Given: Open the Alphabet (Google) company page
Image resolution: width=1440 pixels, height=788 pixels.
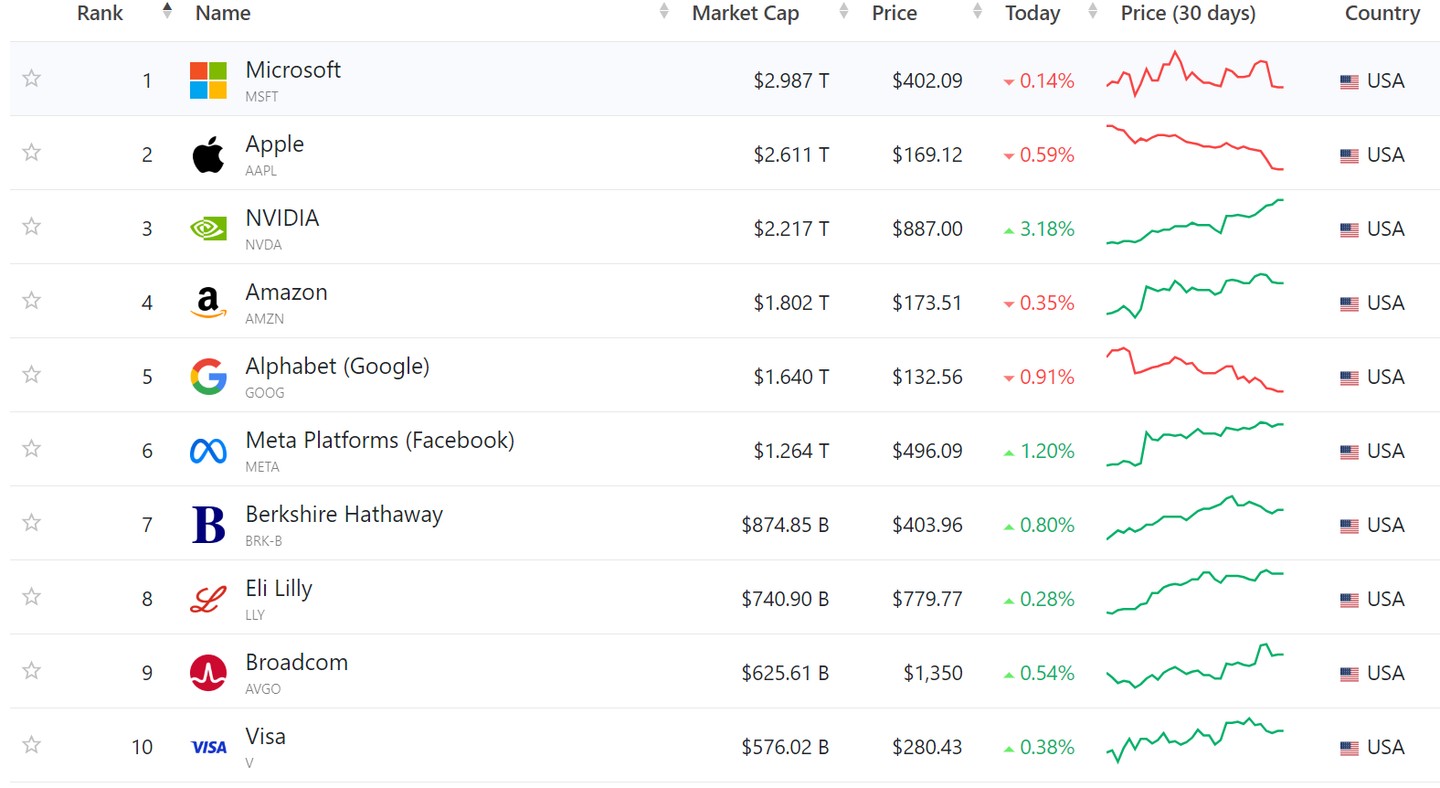Looking at the screenshot, I should click(337, 367).
